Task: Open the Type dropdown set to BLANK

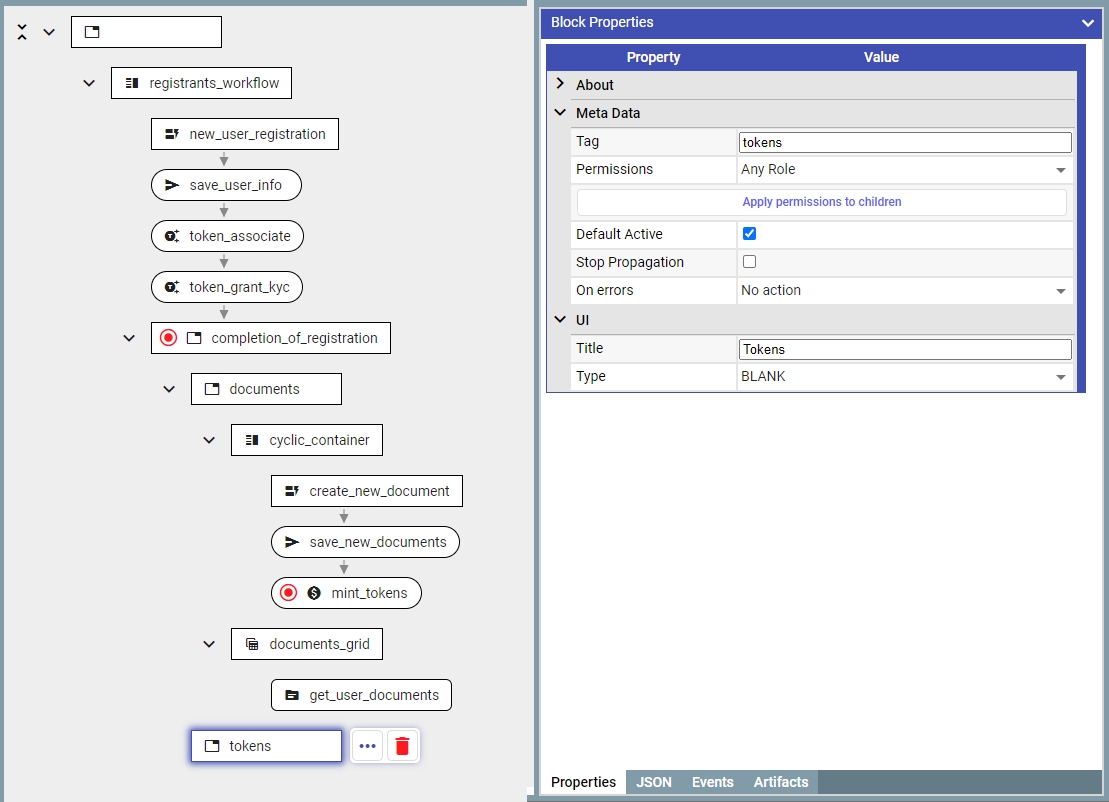Action: coord(904,377)
